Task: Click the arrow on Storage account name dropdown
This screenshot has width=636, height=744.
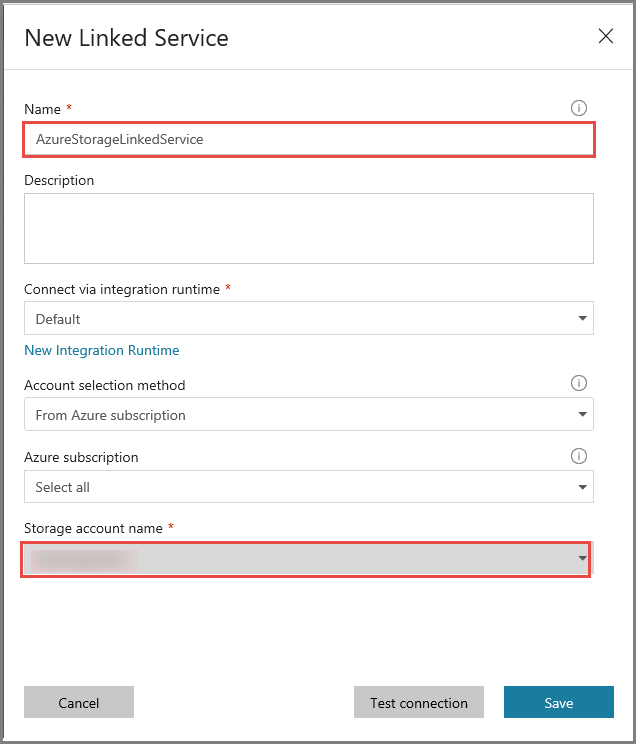Action: click(x=582, y=559)
